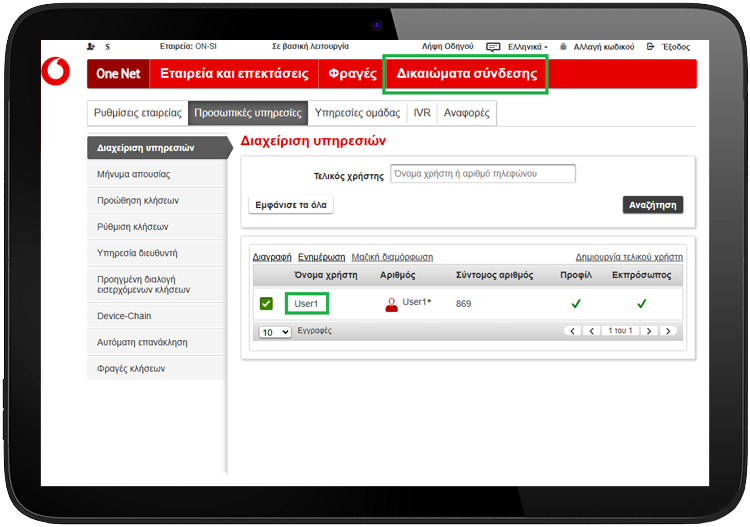The width and height of the screenshot is (750, 527).
Task: Switch to Προσωπικές υπηρεσίες sub-tab
Action: coord(248,113)
